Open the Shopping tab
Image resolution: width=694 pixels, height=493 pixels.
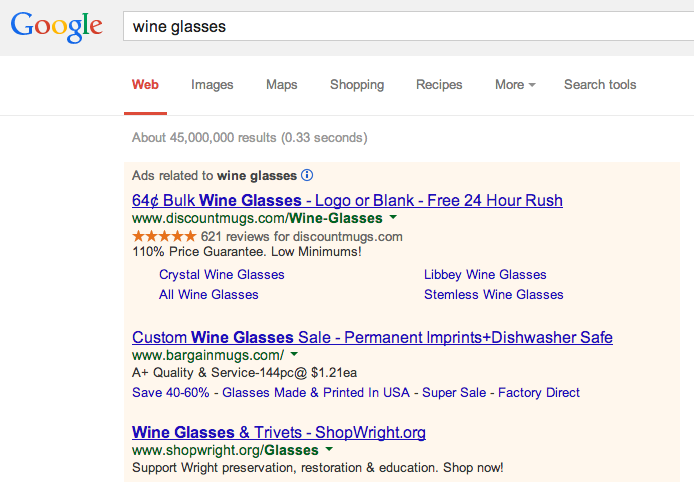pos(357,85)
